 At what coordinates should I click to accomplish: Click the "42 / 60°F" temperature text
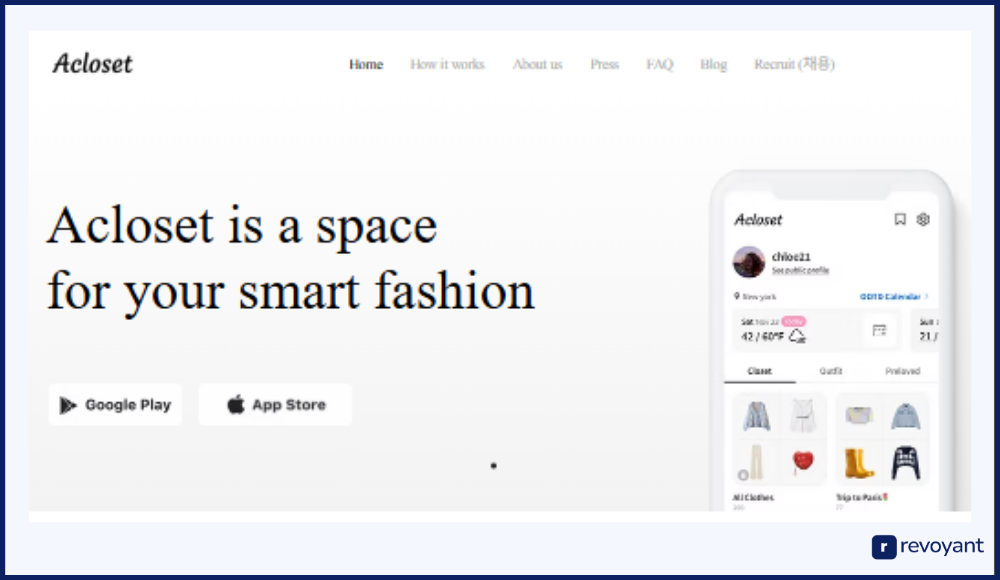point(762,336)
